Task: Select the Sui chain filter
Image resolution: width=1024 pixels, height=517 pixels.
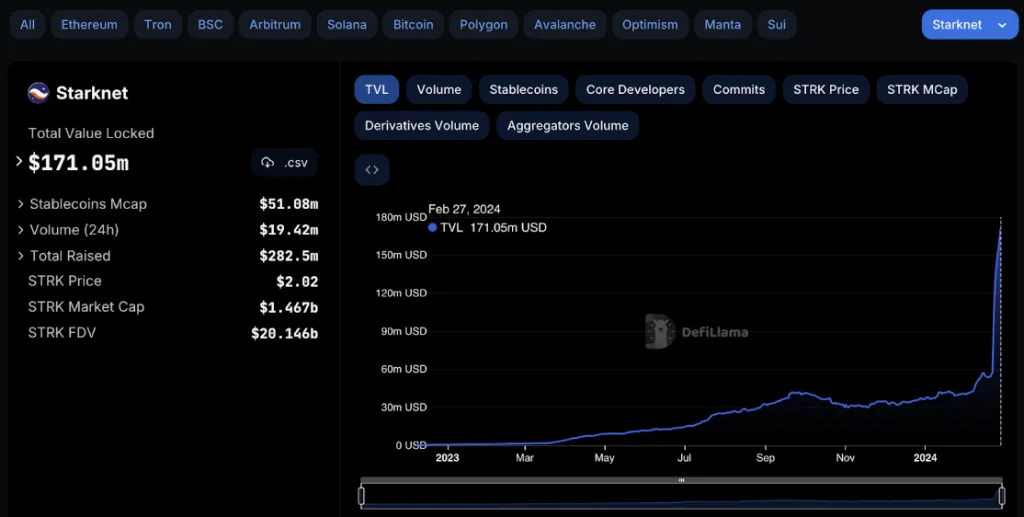Action: [776, 25]
